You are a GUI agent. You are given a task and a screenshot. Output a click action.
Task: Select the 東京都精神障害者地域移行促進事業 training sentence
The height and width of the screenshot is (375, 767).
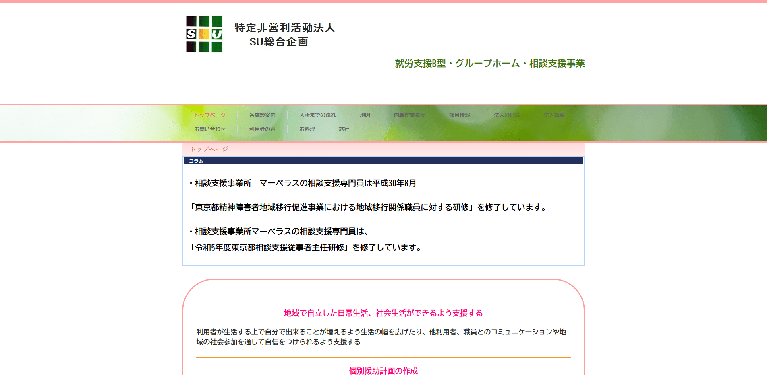[368, 207]
